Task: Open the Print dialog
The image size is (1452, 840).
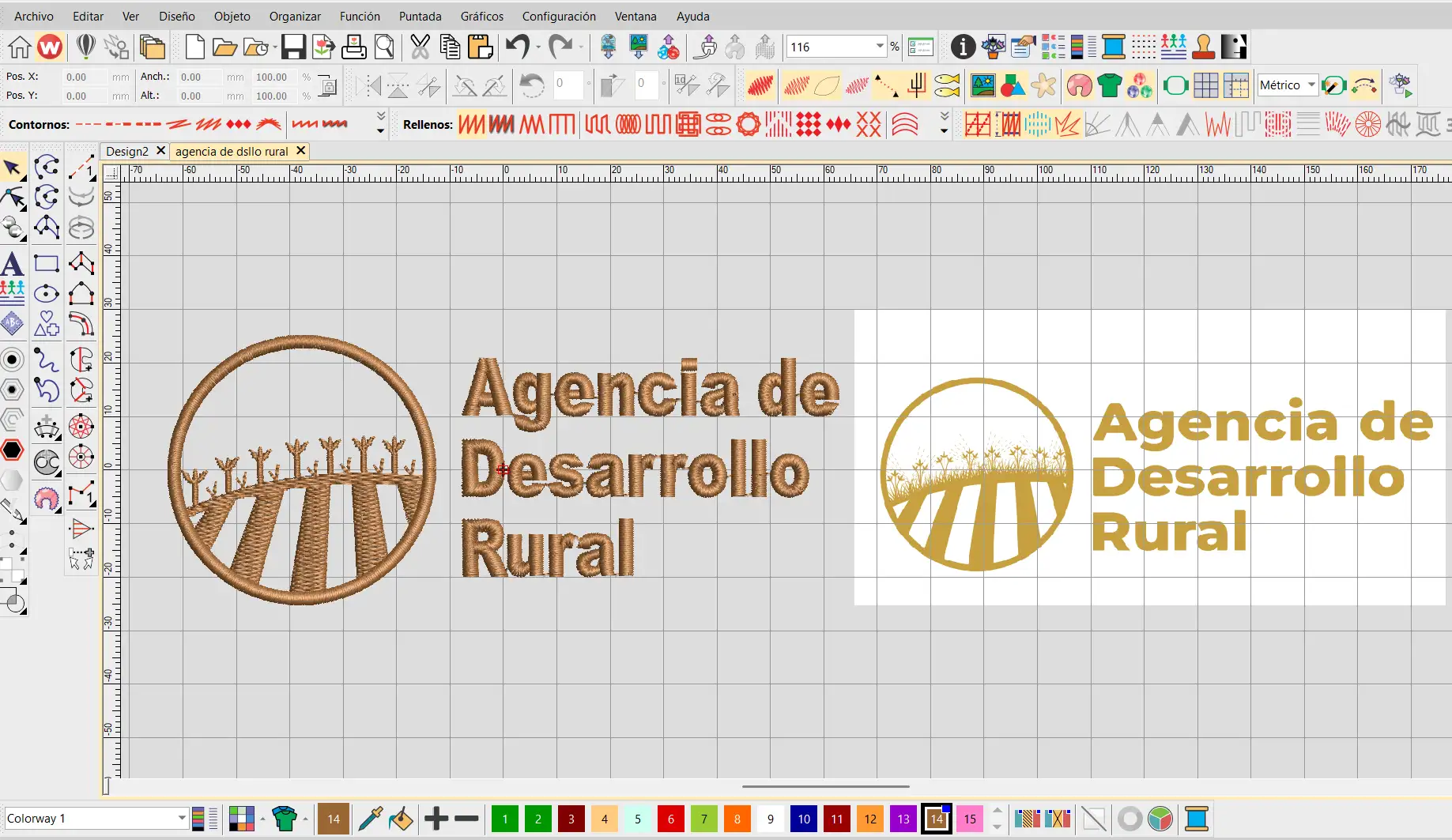Action: click(353, 47)
